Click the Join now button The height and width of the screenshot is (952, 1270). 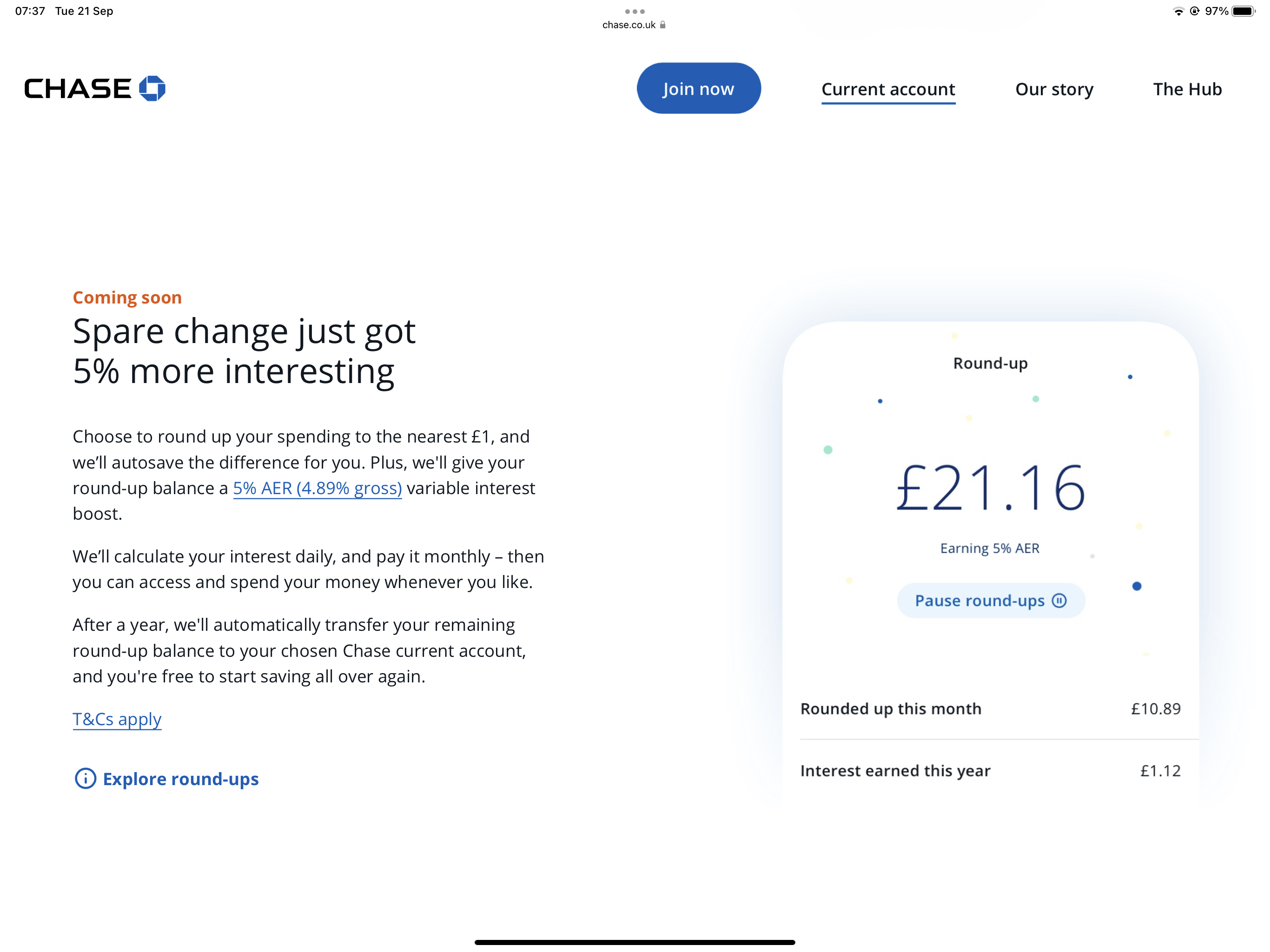[x=699, y=88]
